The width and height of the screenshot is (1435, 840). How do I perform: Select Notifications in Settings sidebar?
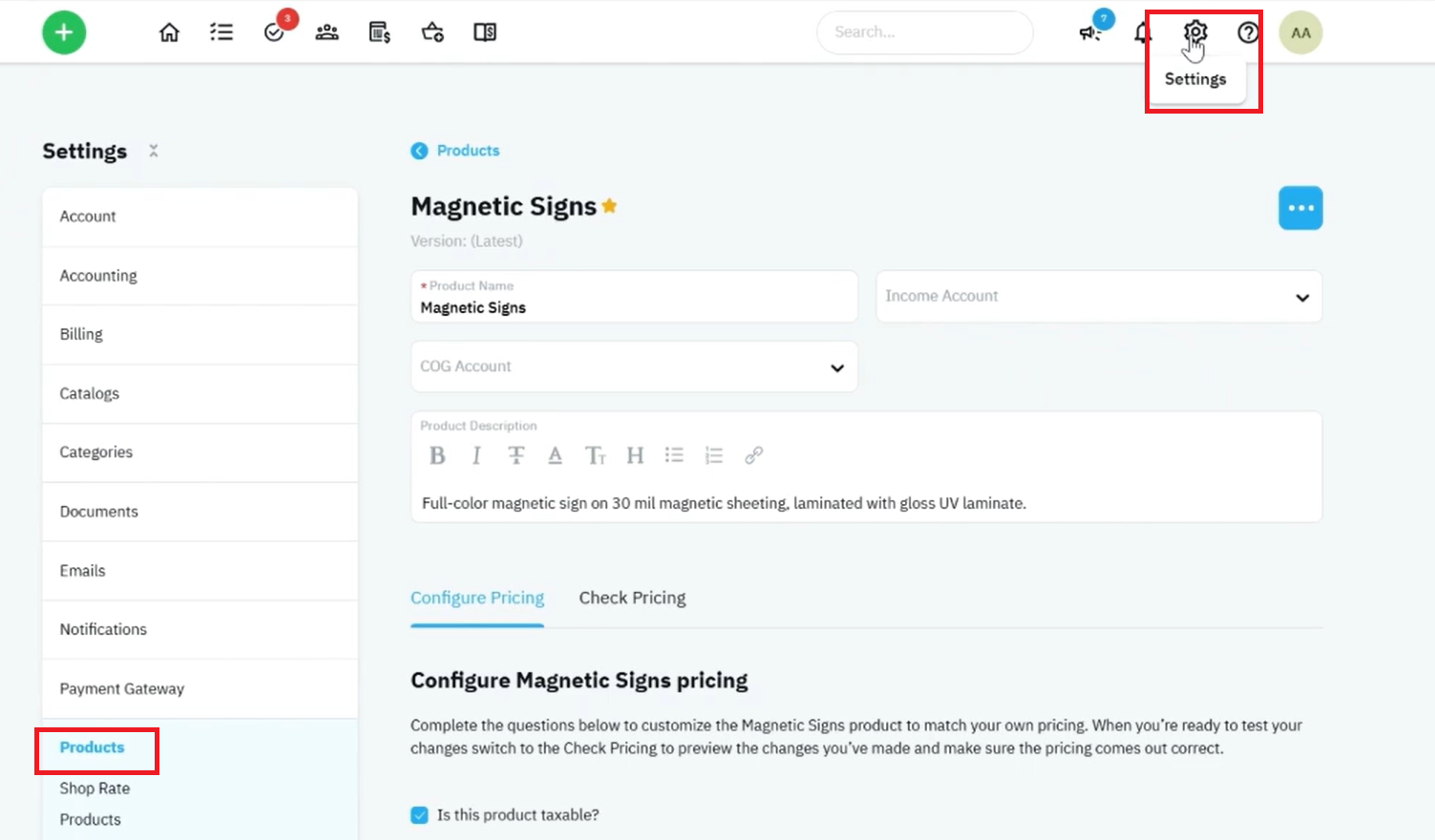click(x=200, y=629)
